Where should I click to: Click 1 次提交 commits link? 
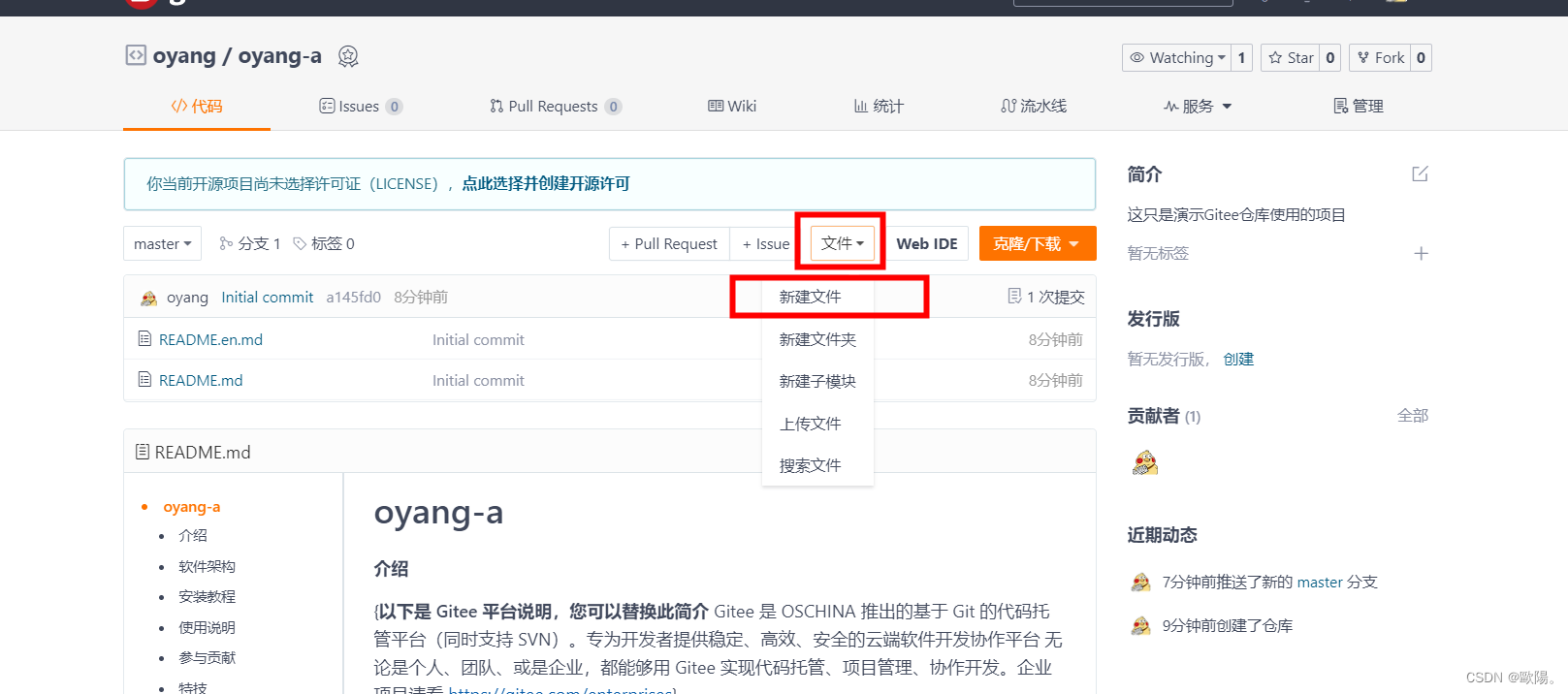(x=1046, y=297)
